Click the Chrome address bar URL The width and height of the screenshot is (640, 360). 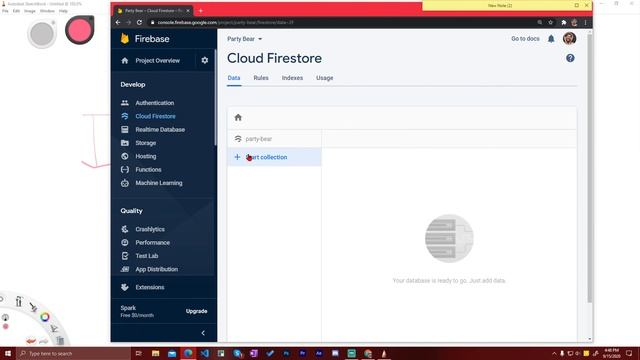(225, 22)
